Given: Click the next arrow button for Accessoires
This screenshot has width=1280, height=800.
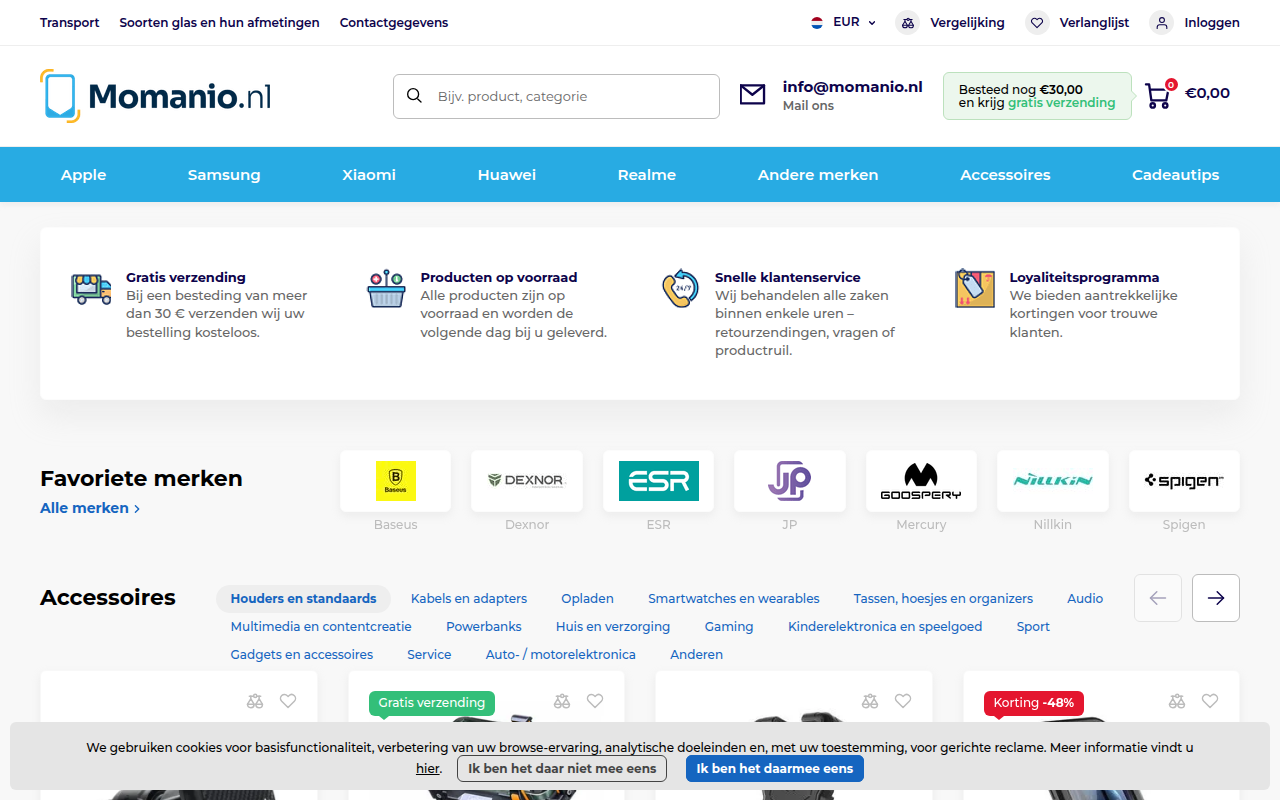Looking at the screenshot, I should coord(1216,598).
